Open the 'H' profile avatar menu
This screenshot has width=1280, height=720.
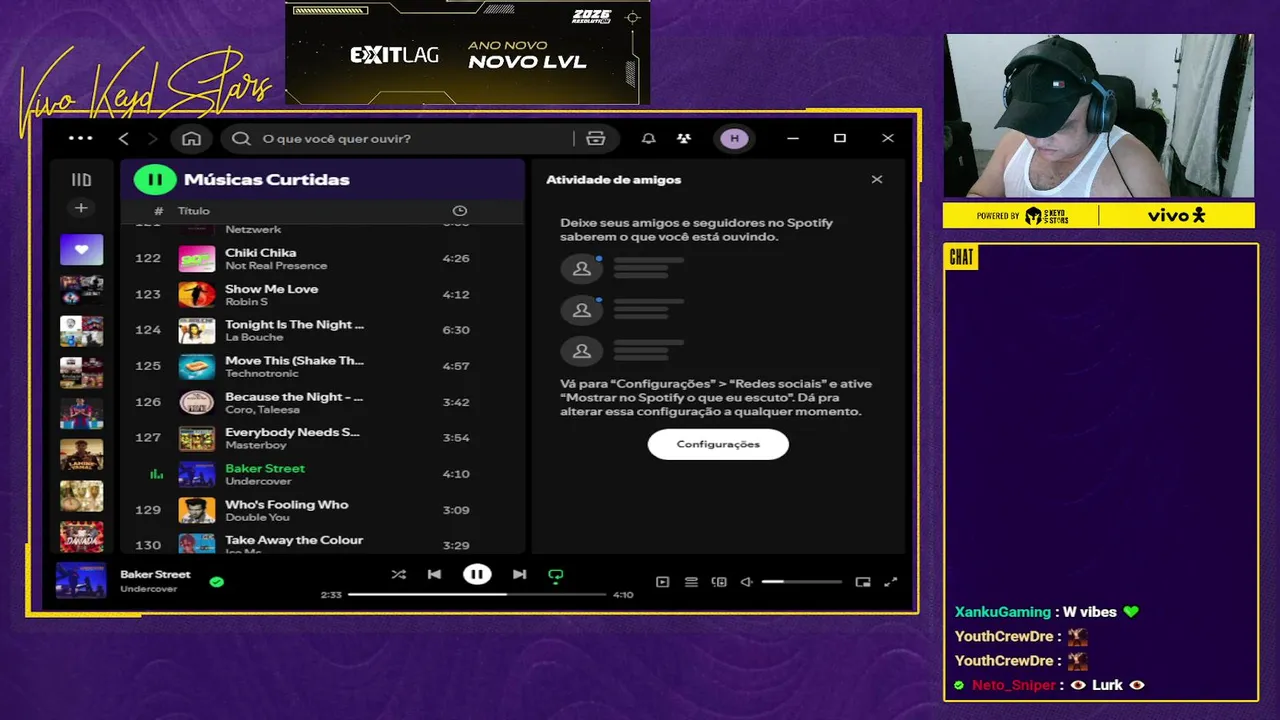point(735,139)
